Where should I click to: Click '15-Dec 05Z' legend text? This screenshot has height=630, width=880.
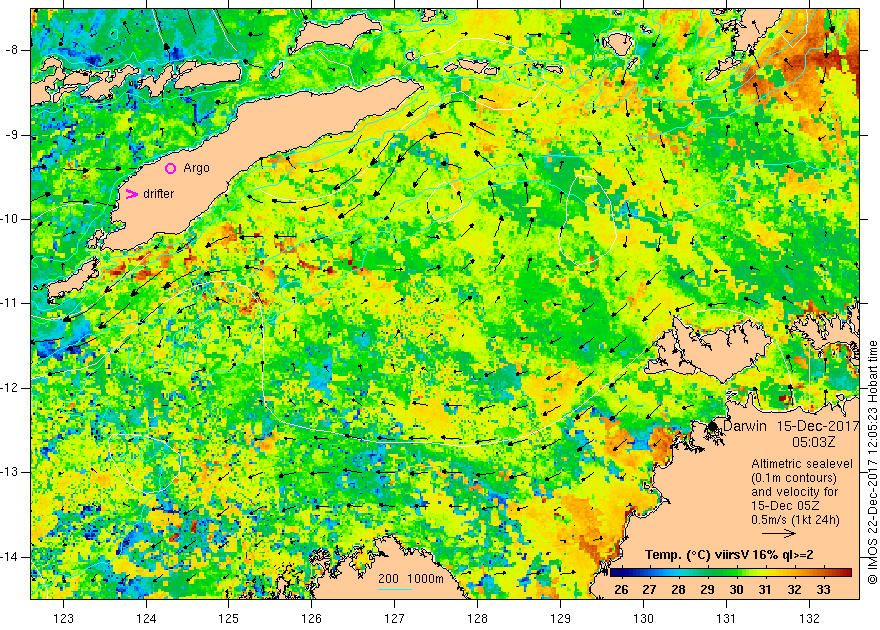(x=785, y=505)
